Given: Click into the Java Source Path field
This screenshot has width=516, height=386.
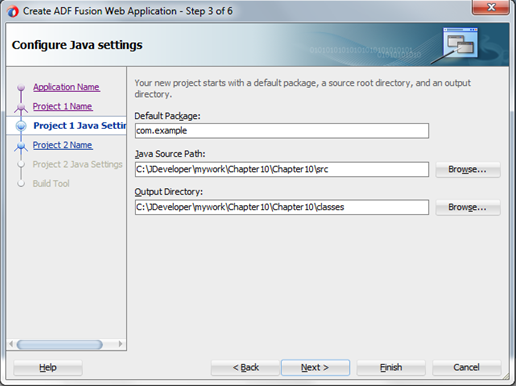Looking at the screenshot, I should (282, 169).
